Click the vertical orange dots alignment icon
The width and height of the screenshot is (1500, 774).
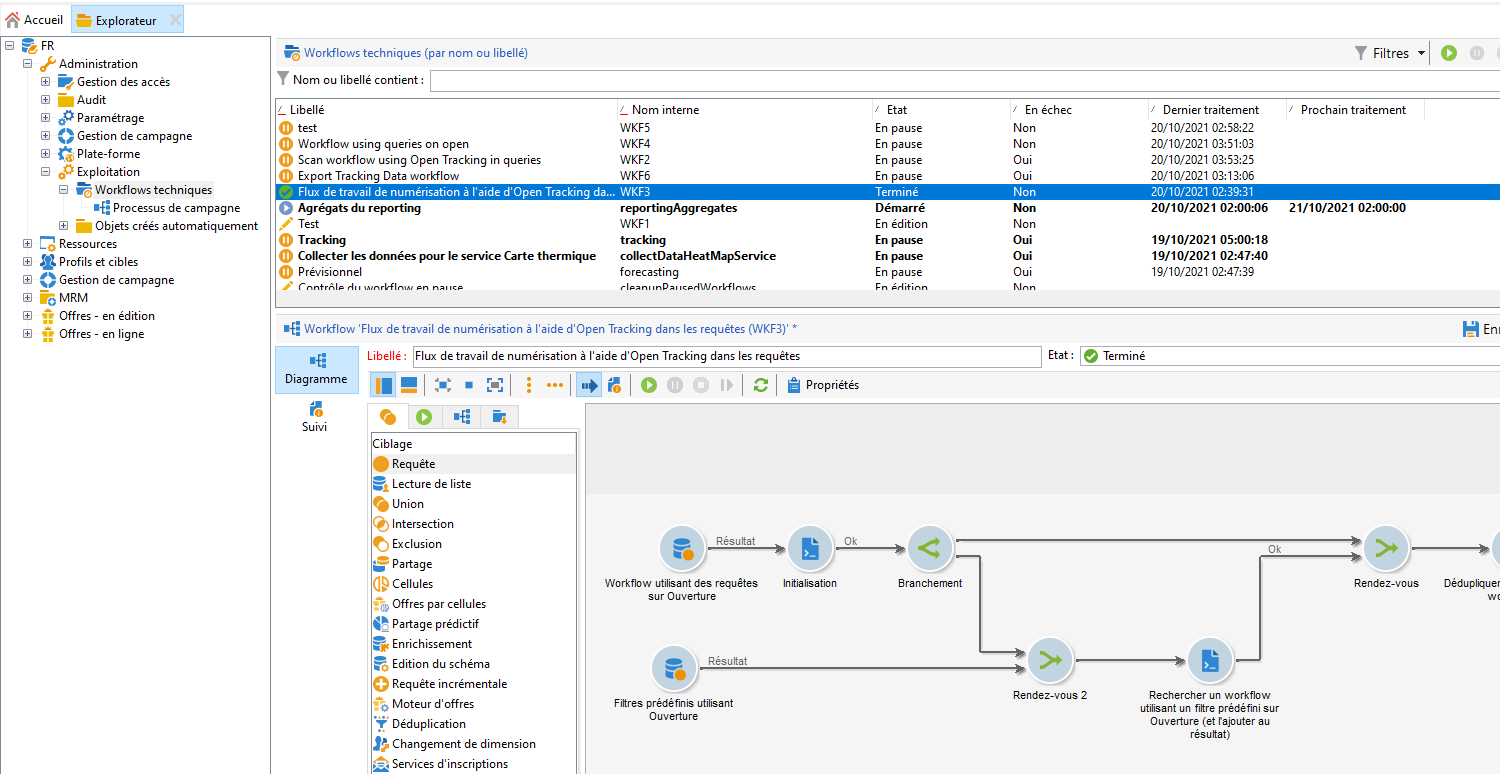529,385
